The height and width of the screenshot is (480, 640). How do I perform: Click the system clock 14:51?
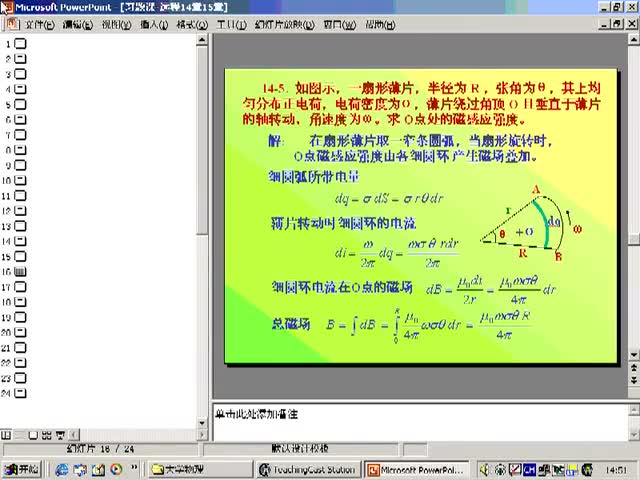(616, 471)
